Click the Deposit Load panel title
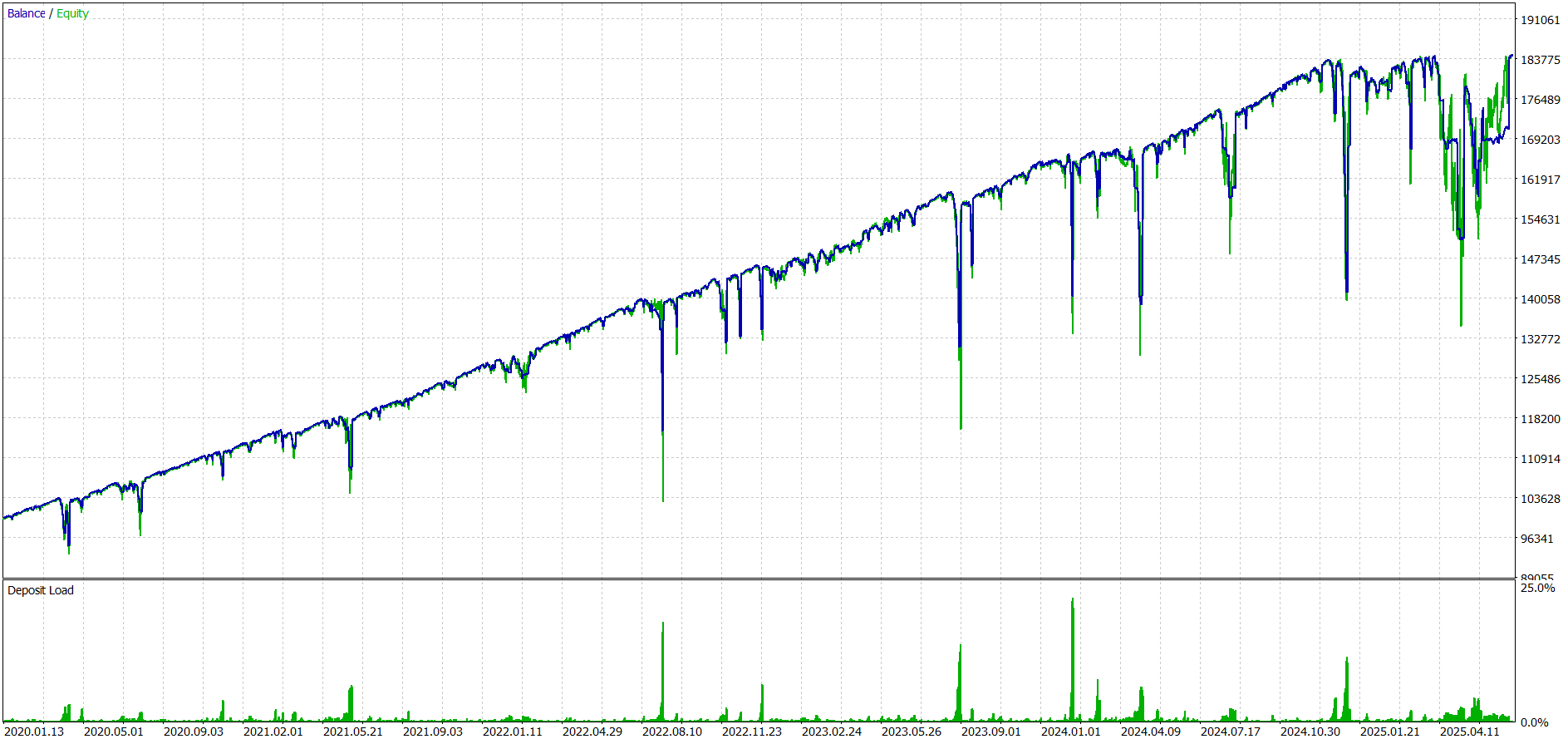The image size is (1568, 739). pyautogui.click(x=41, y=590)
